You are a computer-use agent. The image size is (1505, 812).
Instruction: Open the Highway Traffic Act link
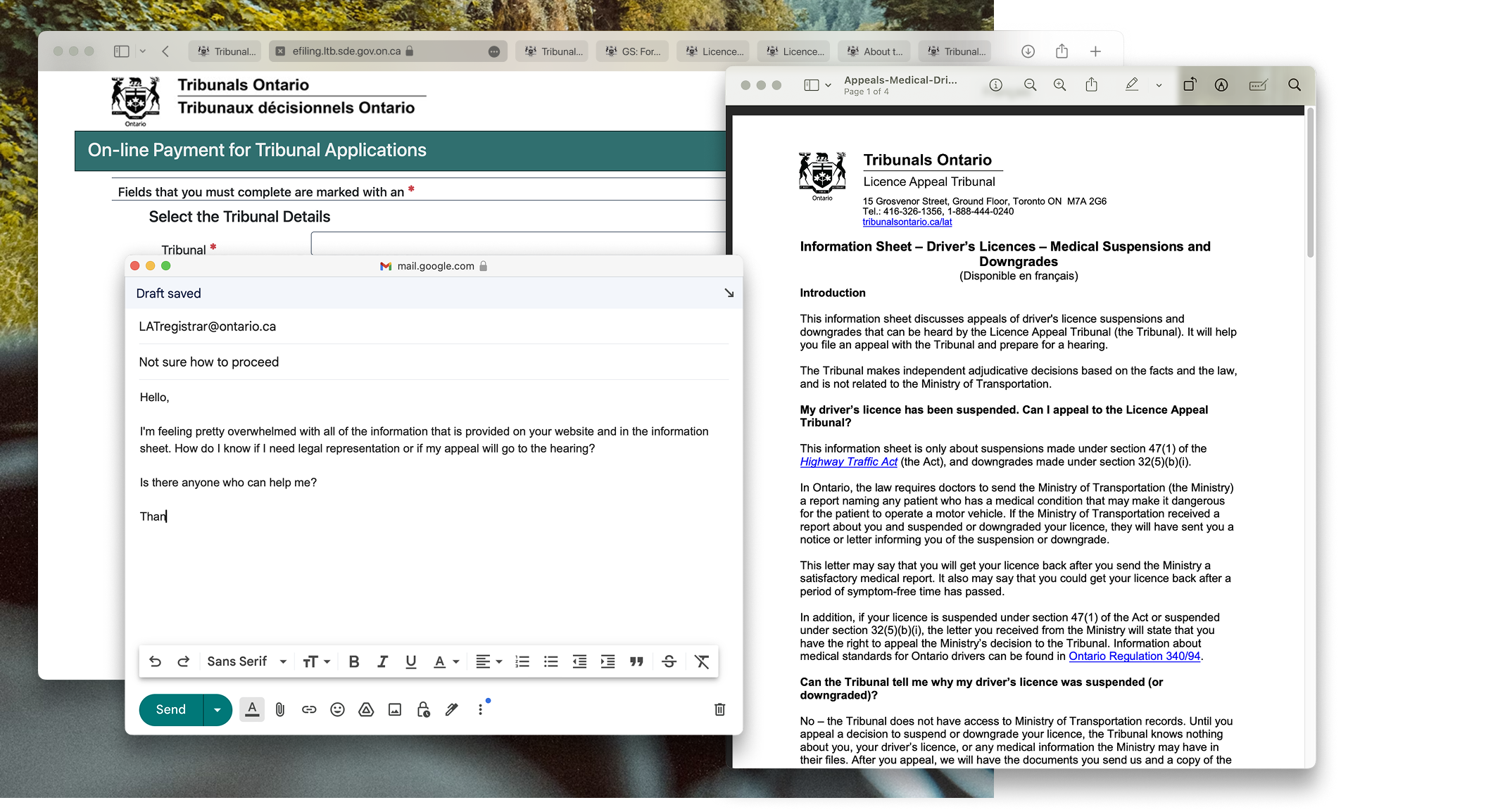tap(848, 462)
